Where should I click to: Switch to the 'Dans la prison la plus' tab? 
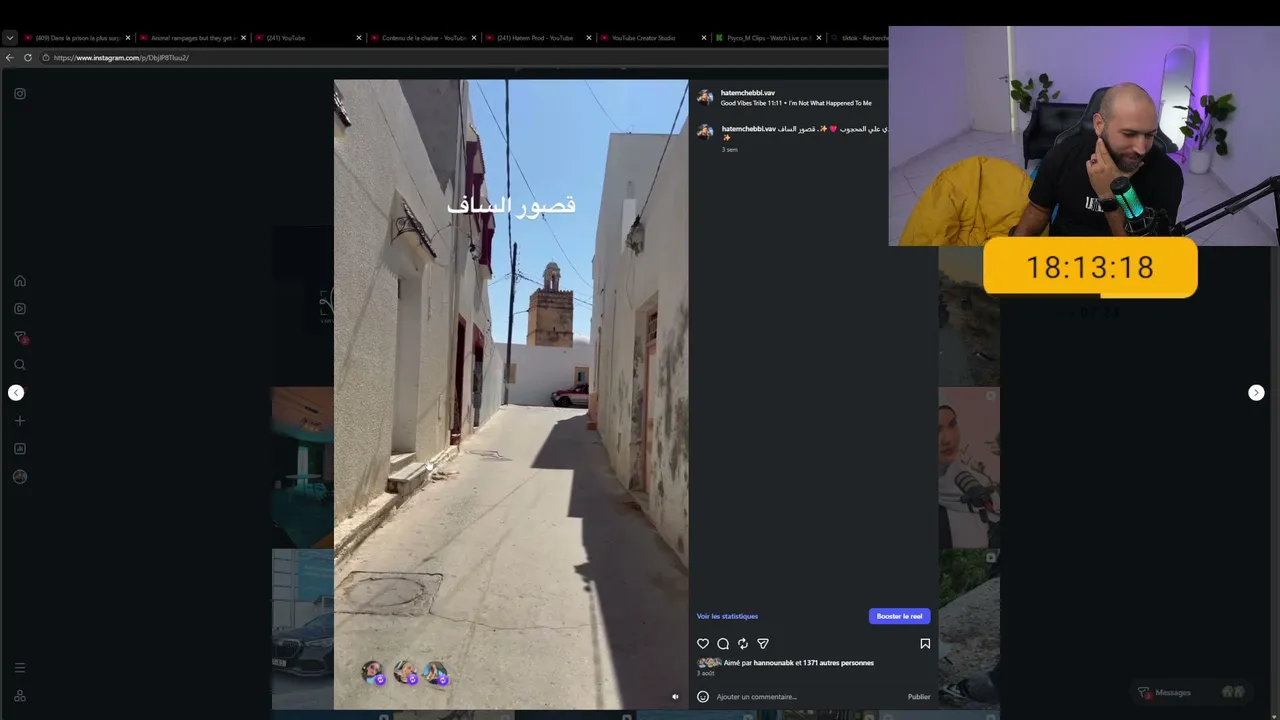78,38
